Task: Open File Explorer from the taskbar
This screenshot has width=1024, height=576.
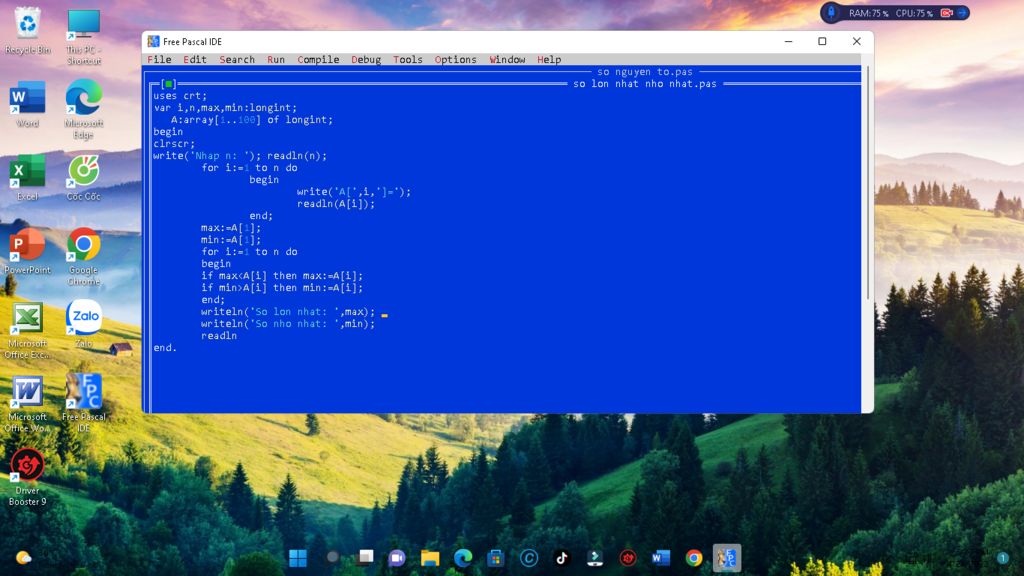Action: coord(430,558)
